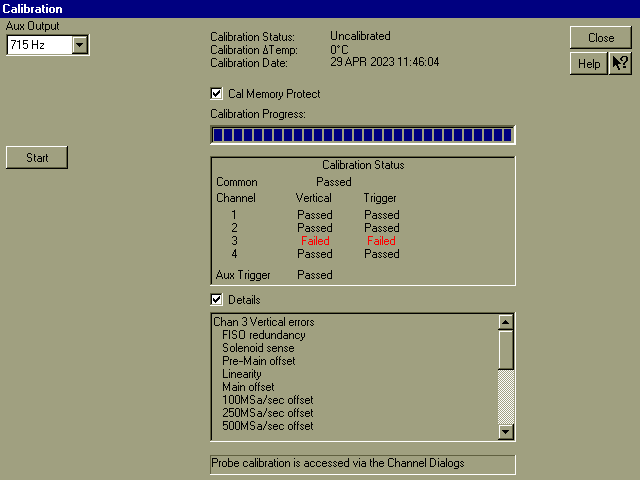
Task: Open the Aux Output dropdown arrow
Action: coord(80,45)
